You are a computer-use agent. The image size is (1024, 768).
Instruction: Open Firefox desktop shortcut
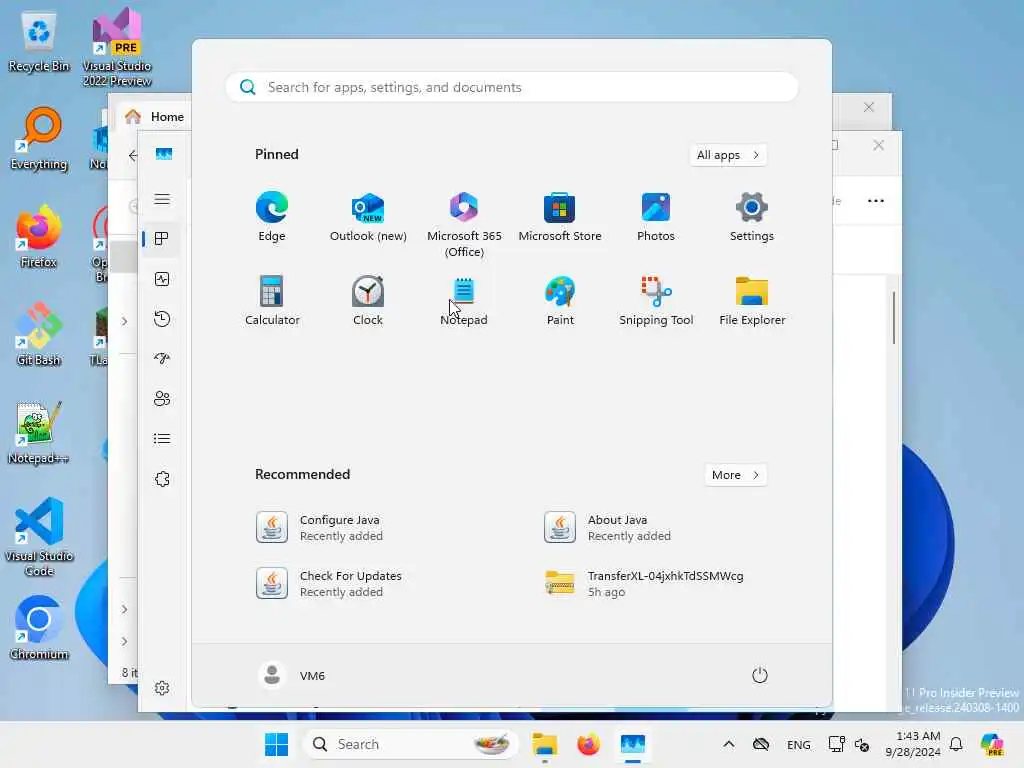[39, 237]
